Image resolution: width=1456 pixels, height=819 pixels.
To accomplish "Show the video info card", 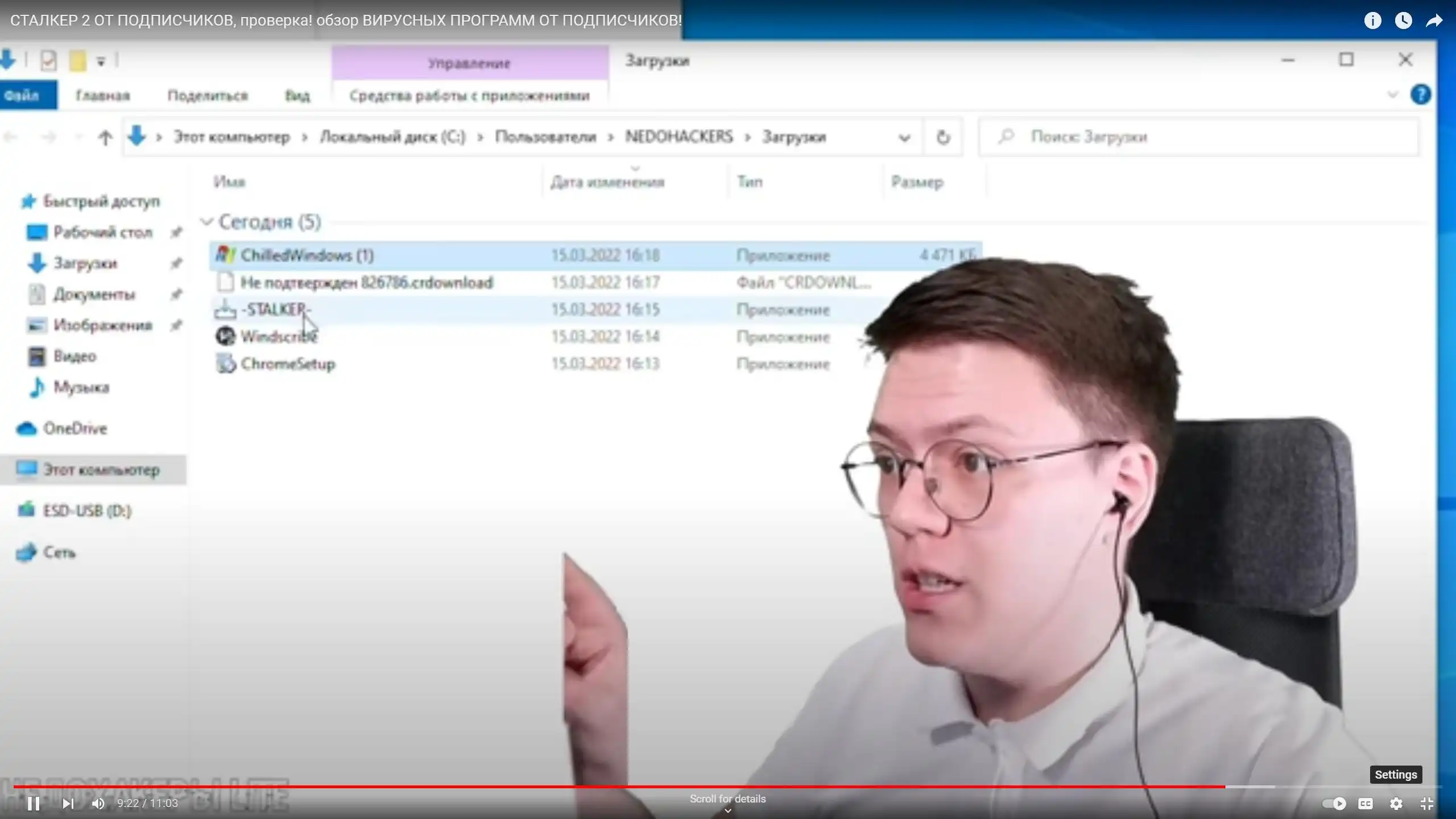I will coord(1372,21).
